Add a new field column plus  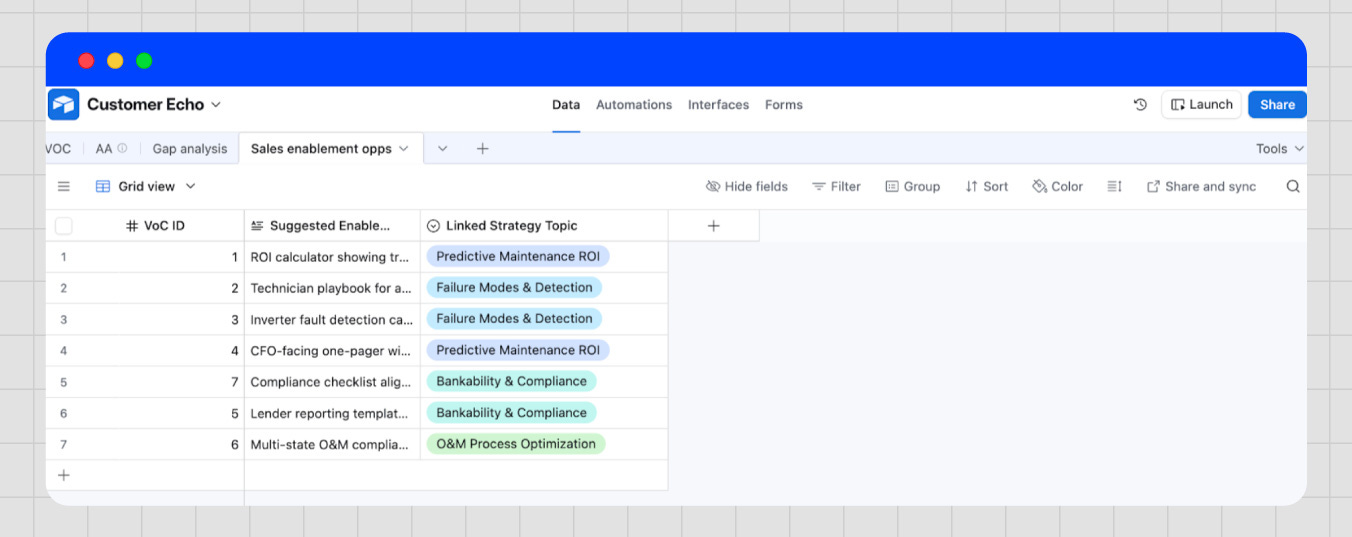click(x=713, y=226)
